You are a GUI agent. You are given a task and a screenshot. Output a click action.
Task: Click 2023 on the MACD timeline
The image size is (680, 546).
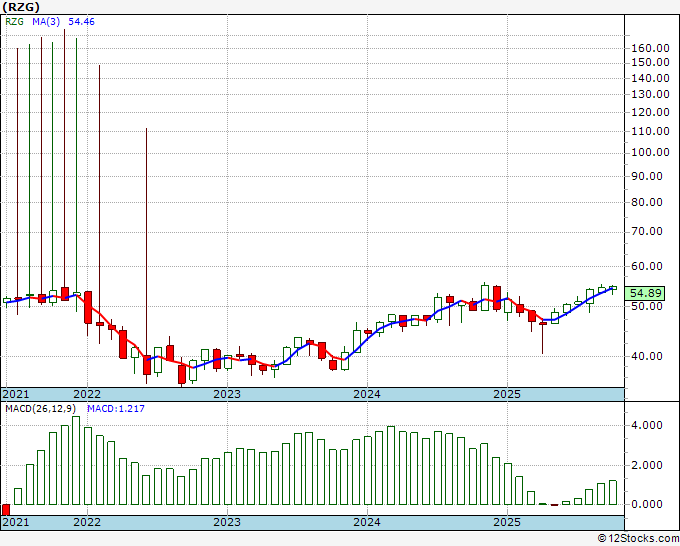pos(227,522)
